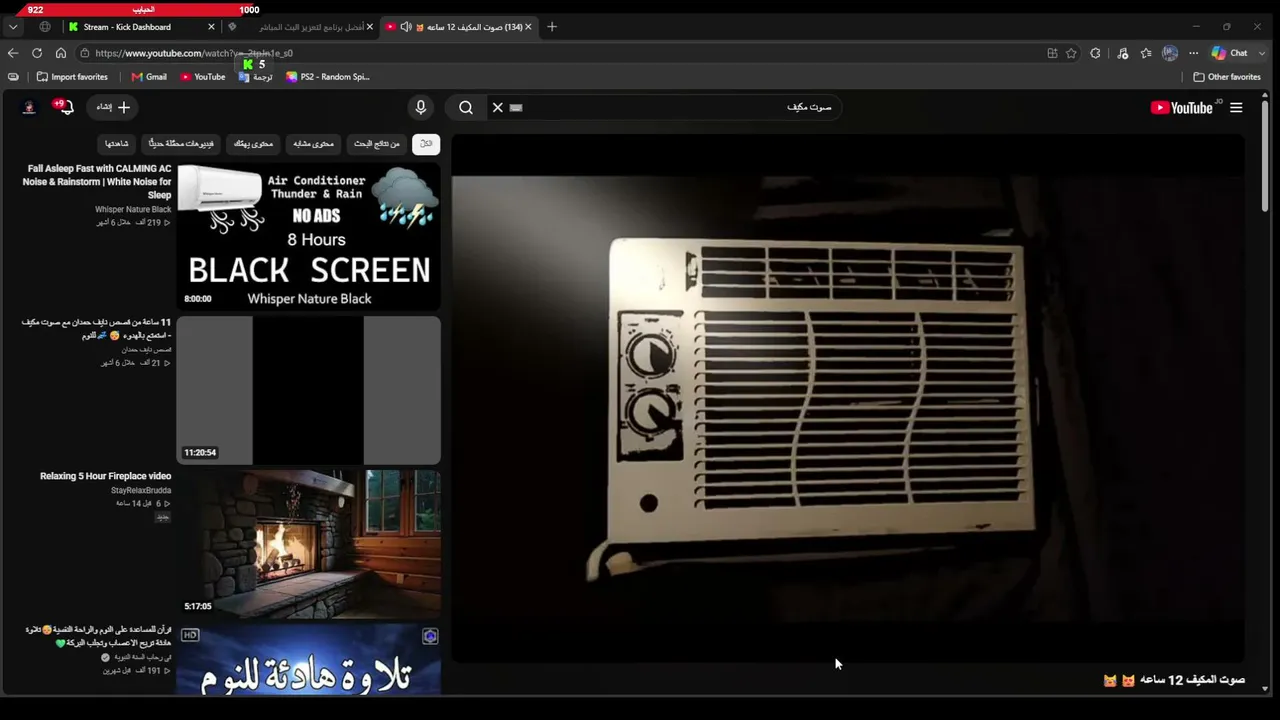
Task: Open the tab actions dropdown arrow
Action: [13, 27]
